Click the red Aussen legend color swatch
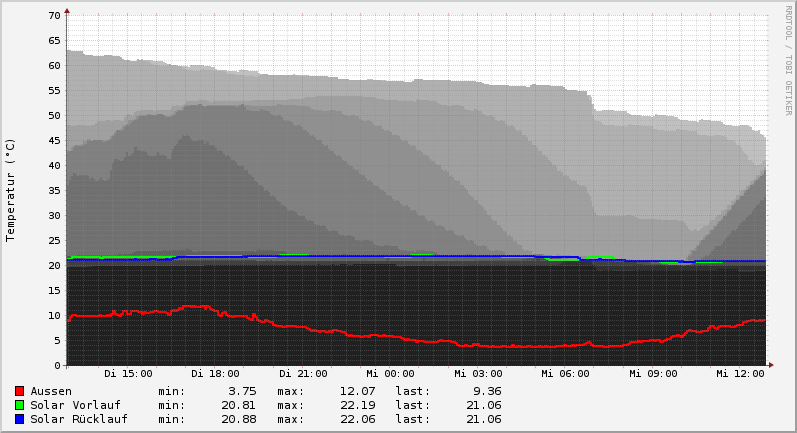 point(19,391)
